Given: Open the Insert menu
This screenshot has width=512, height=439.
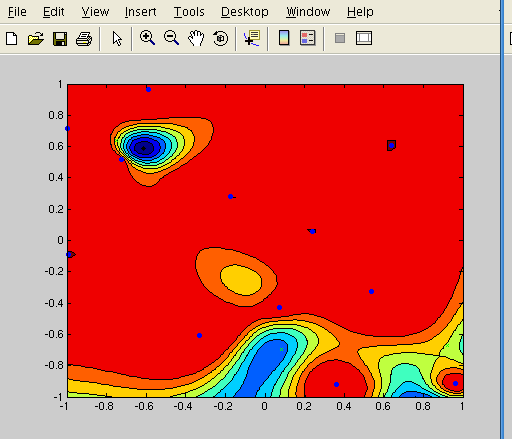Looking at the screenshot, I should [x=140, y=12].
